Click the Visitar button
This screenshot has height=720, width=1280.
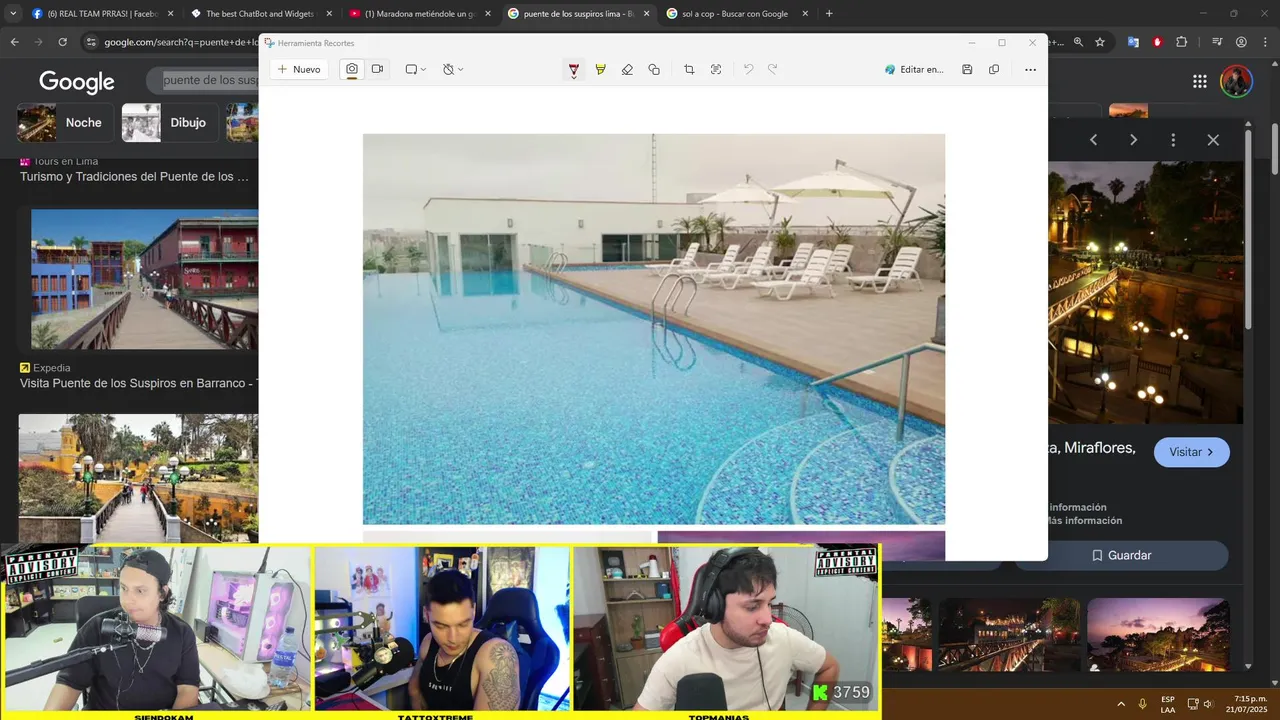pyautogui.click(x=1192, y=452)
